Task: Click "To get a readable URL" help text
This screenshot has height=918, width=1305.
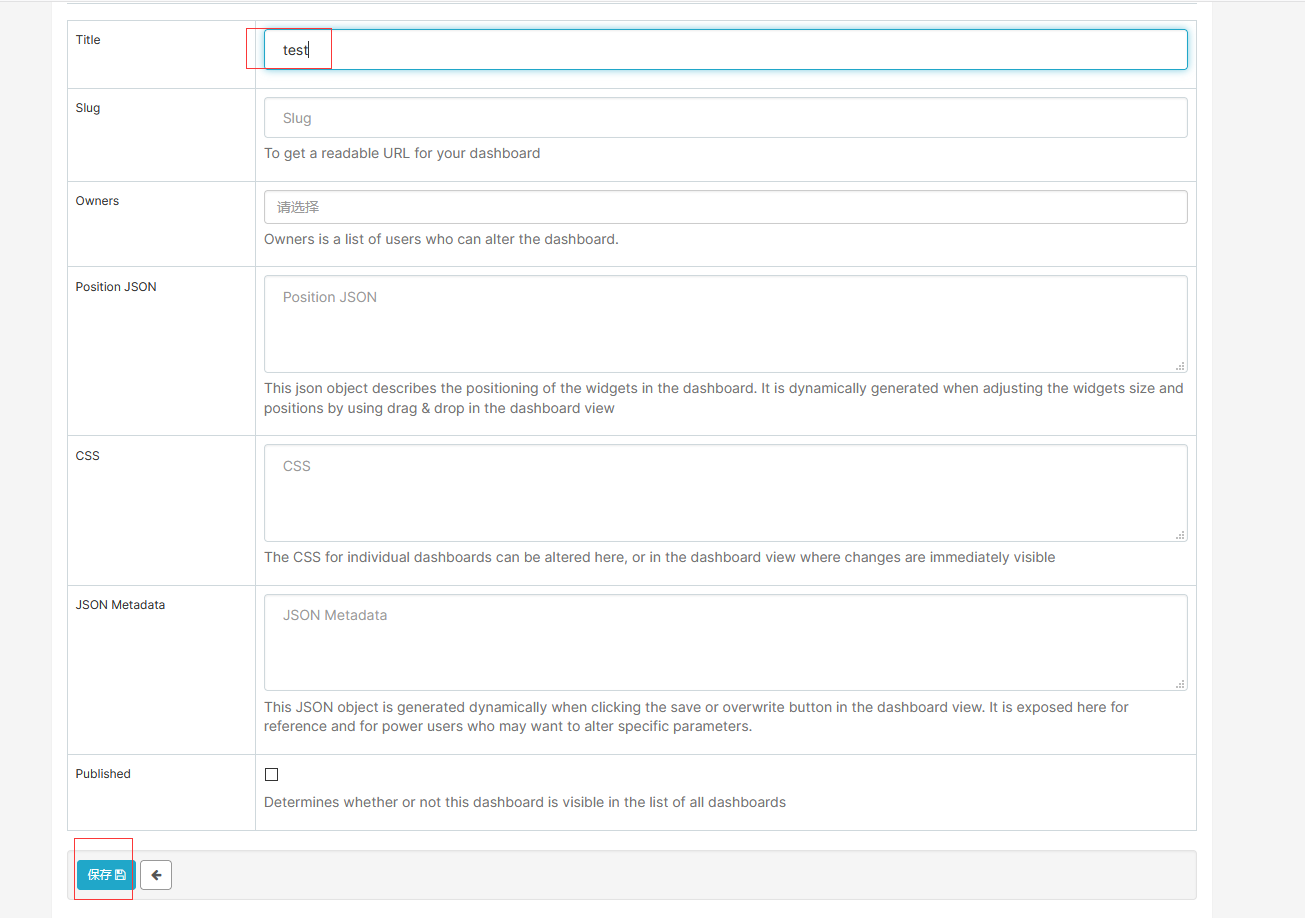Action: 402,153
